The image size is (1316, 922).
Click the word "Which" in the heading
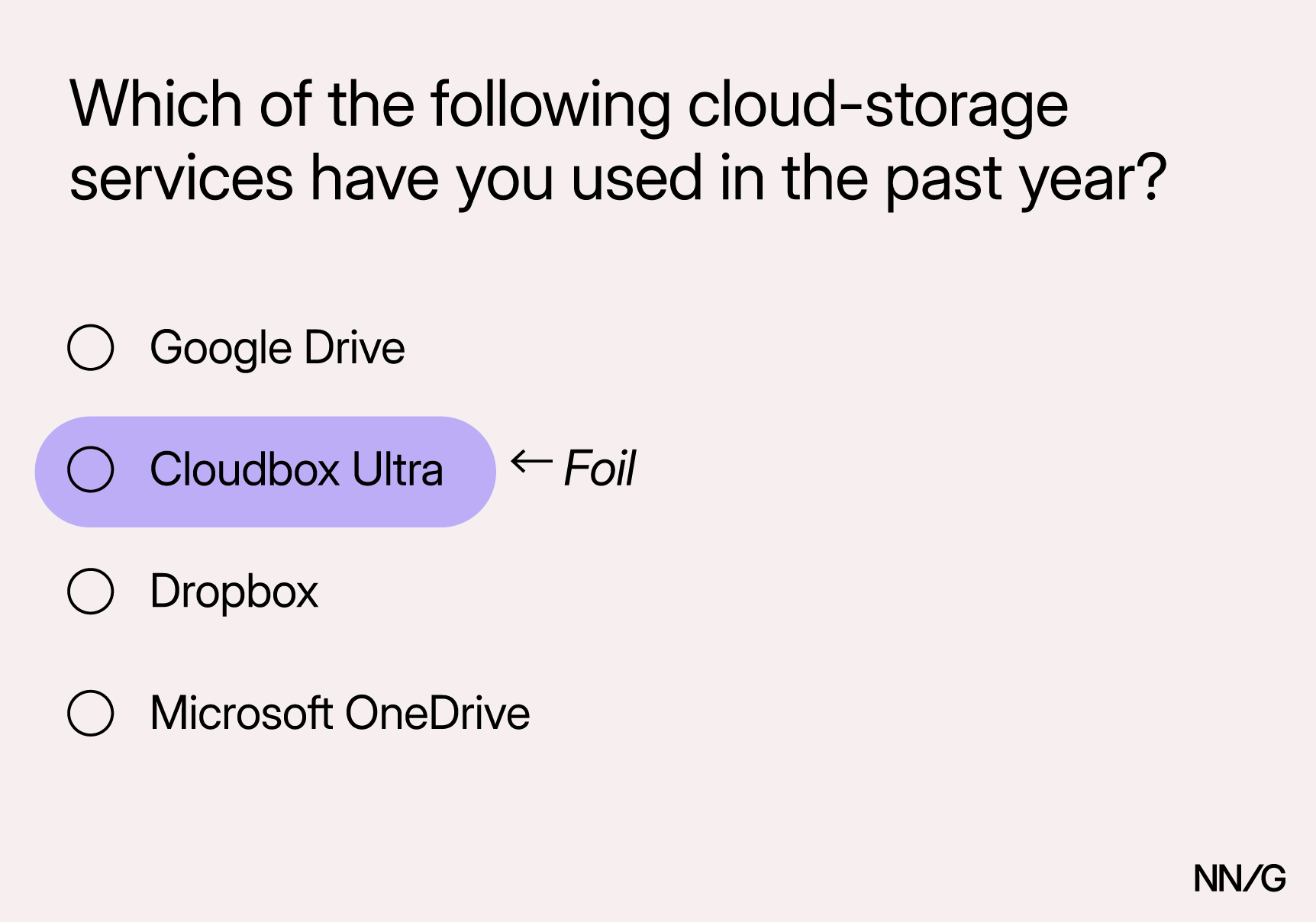(156, 104)
